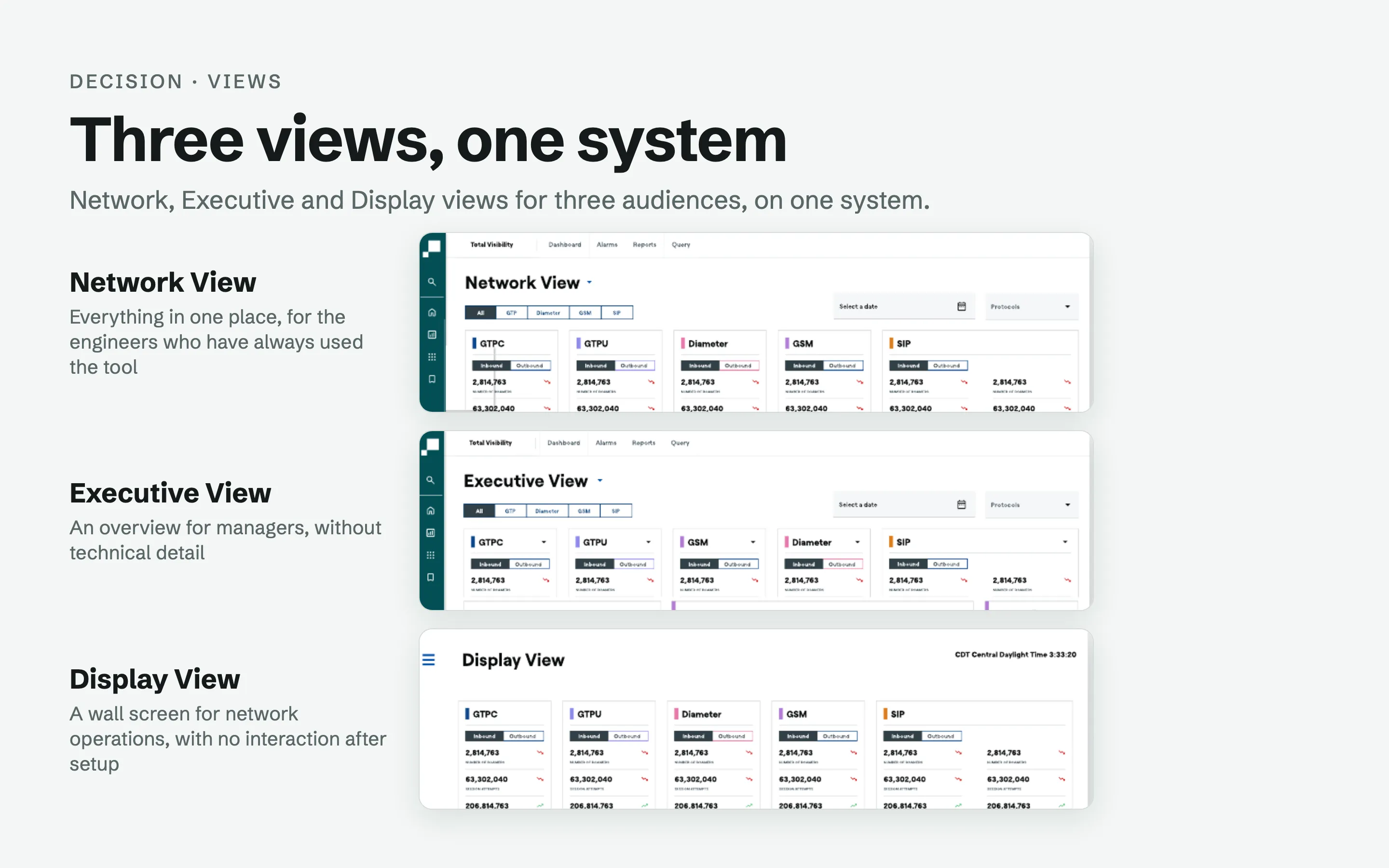
Task: Click the home icon in Network View sidebar
Action: click(432, 312)
